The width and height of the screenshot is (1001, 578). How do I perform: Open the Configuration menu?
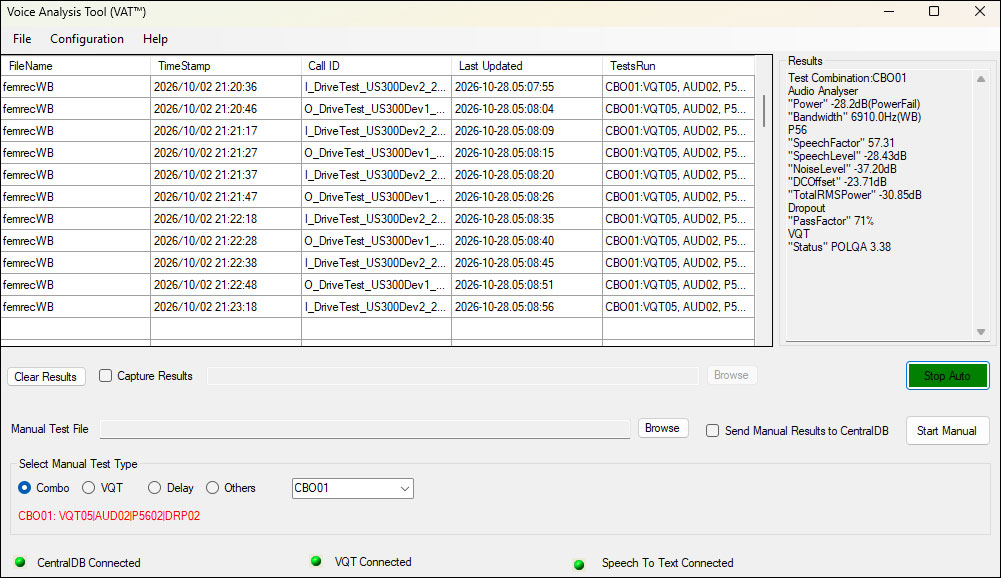(87, 39)
